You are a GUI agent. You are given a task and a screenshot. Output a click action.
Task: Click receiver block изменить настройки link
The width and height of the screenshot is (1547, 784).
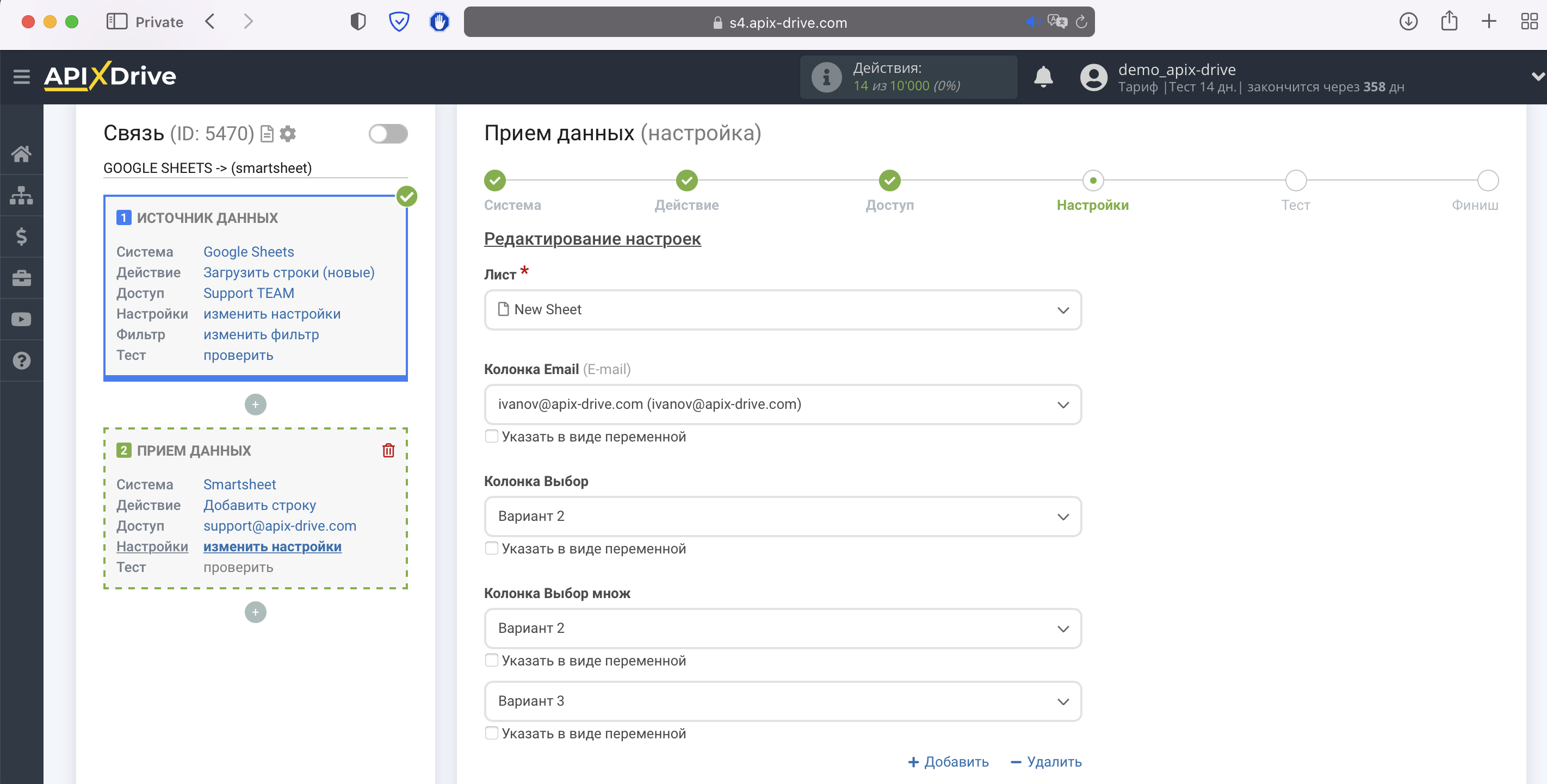pos(273,546)
